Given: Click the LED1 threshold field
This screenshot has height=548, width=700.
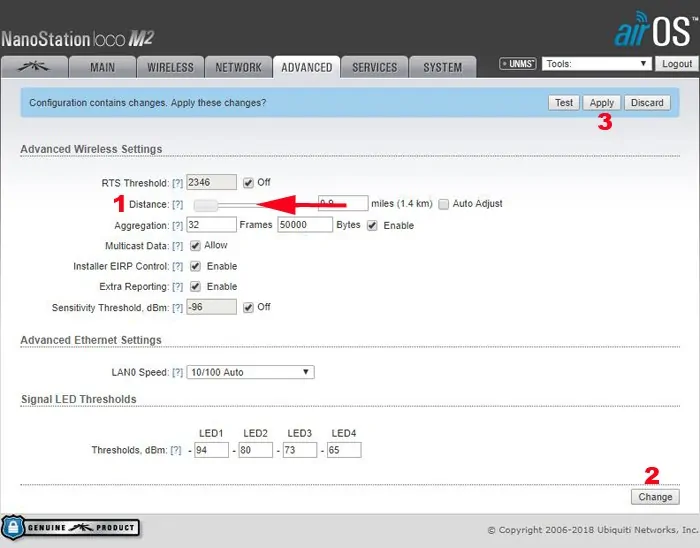Looking at the screenshot, I should pyautogui.click(x=211, y=450).
